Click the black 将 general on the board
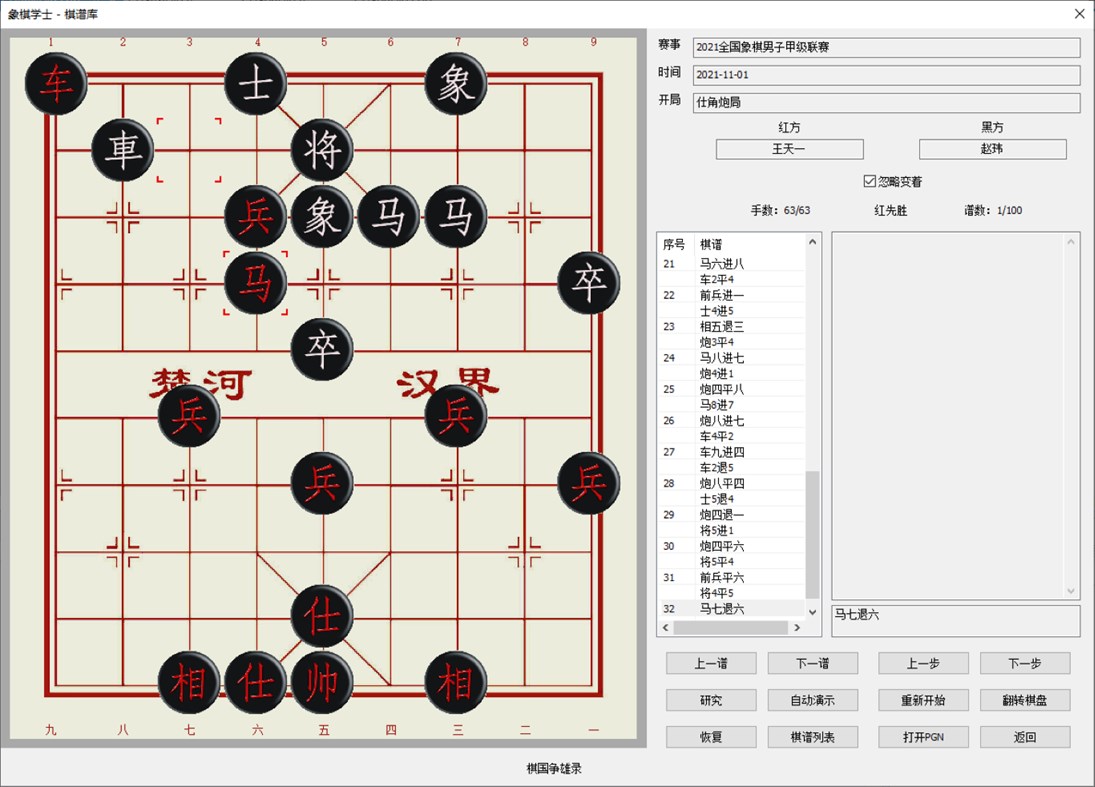The height and width of the screenshot is (787, 1095). click(x=322, y=150)
